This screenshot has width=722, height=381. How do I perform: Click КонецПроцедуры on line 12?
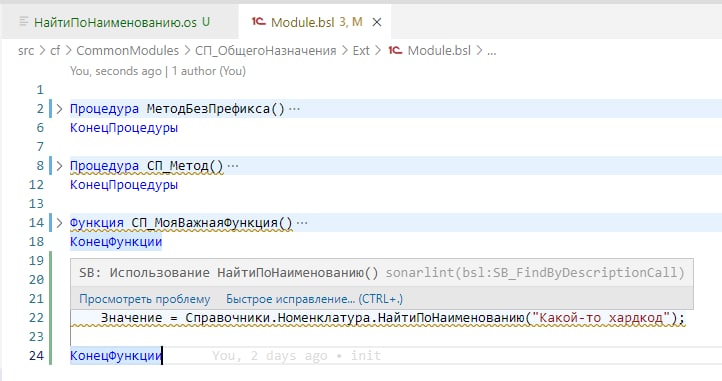124,185
